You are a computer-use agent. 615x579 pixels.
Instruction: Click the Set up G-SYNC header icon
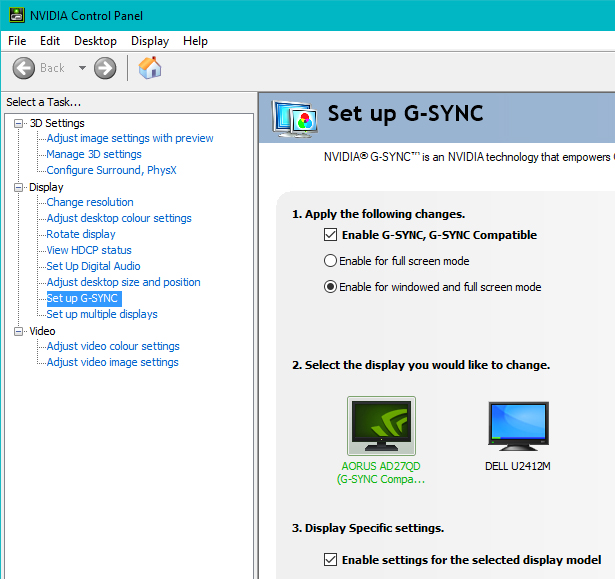[x=295, y=119]
